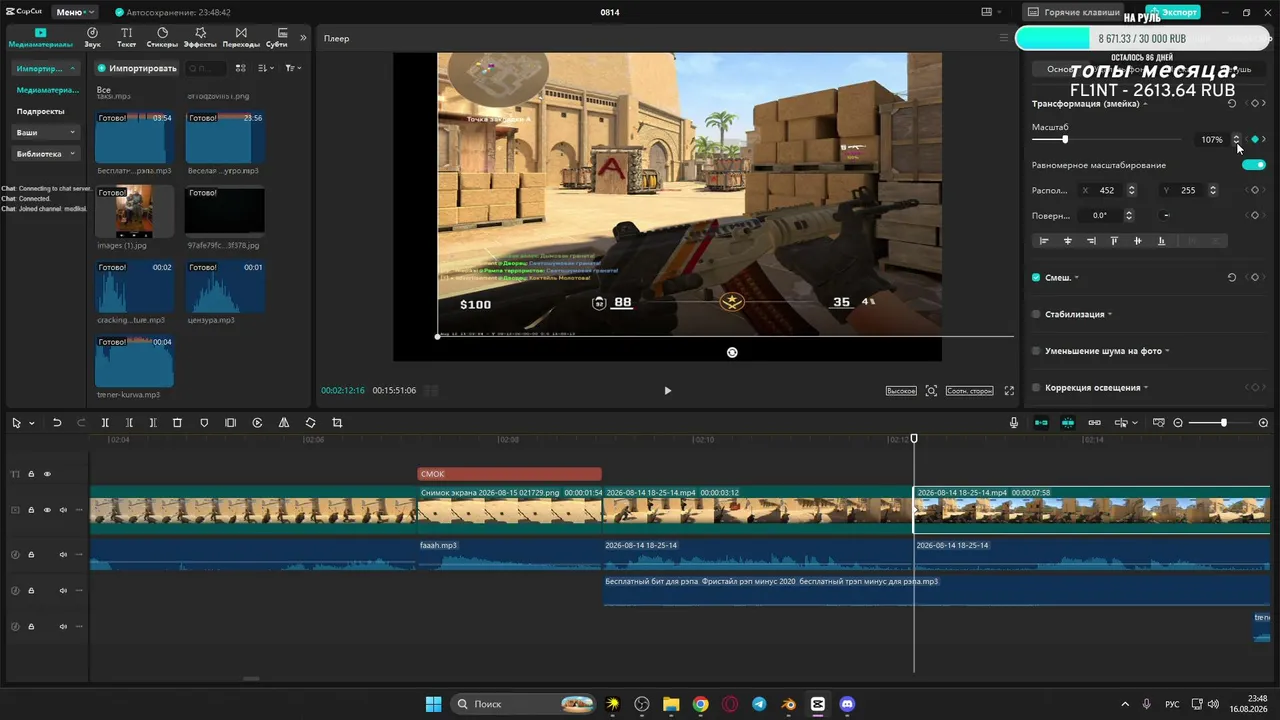Mirror the clip using the flip icon
Screen dimensions: 1280x720
pos(284,423)
